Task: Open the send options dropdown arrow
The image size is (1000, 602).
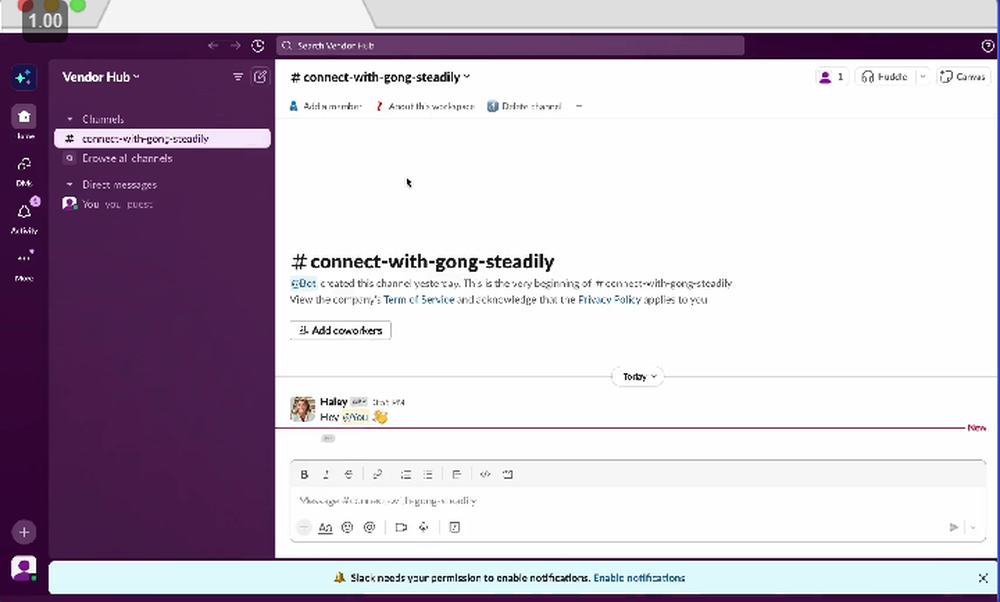Action: click(x=973, y=527)
